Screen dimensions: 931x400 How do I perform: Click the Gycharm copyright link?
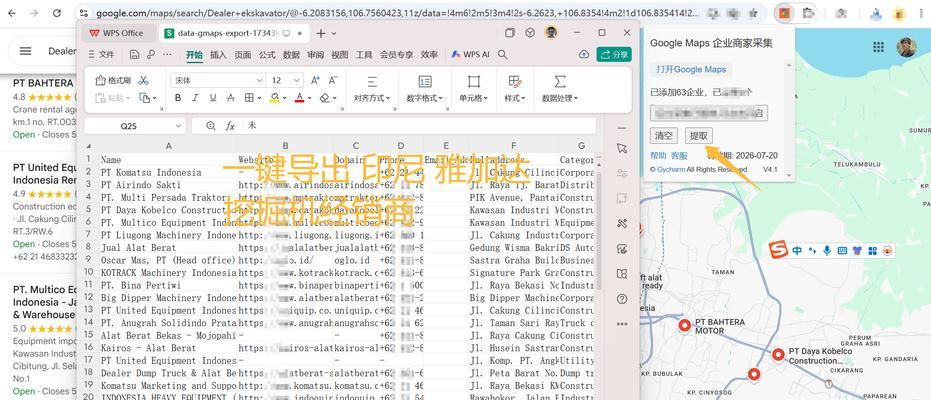pos(670,170)
